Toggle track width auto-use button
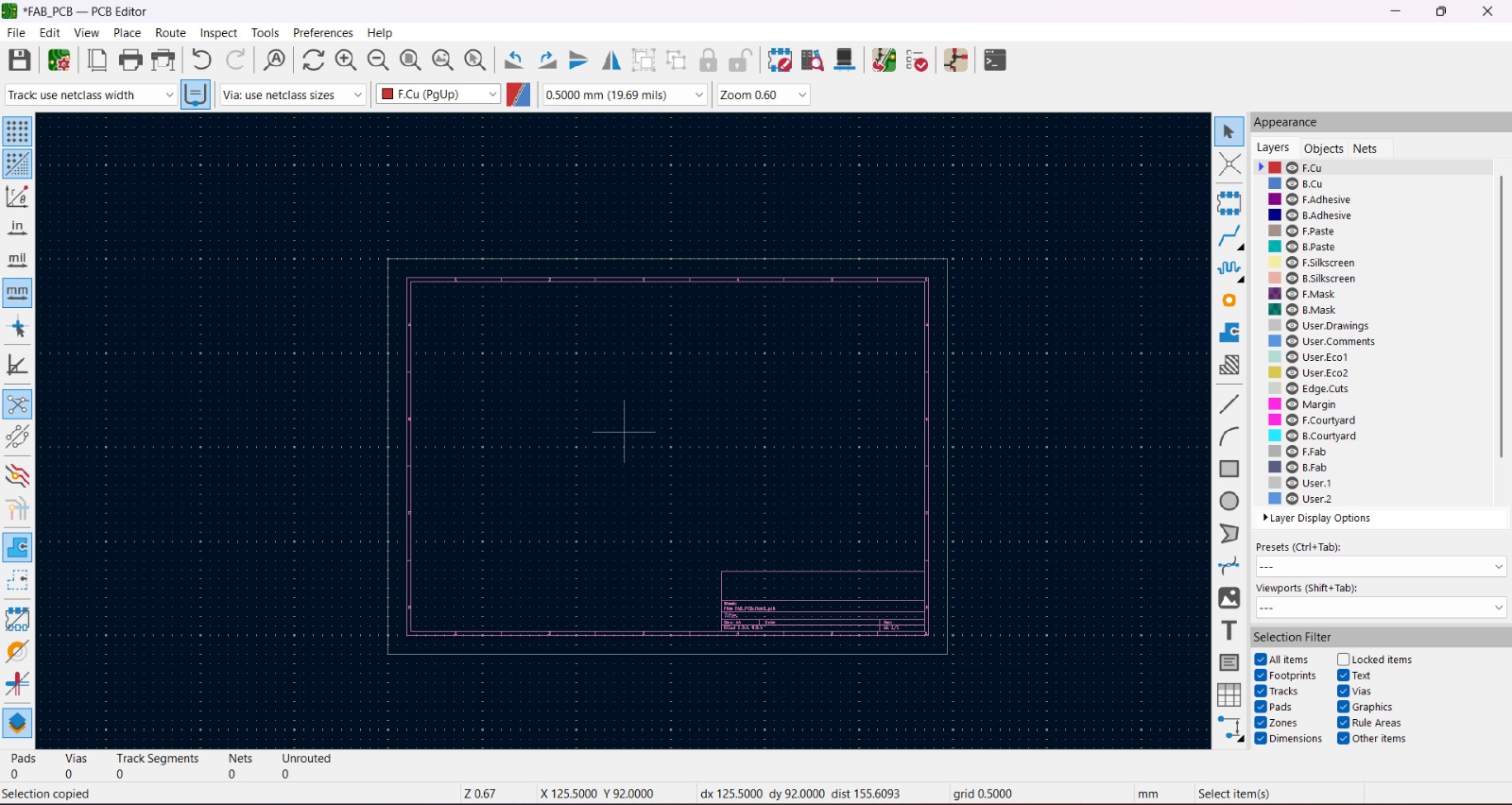 [195, 94]
